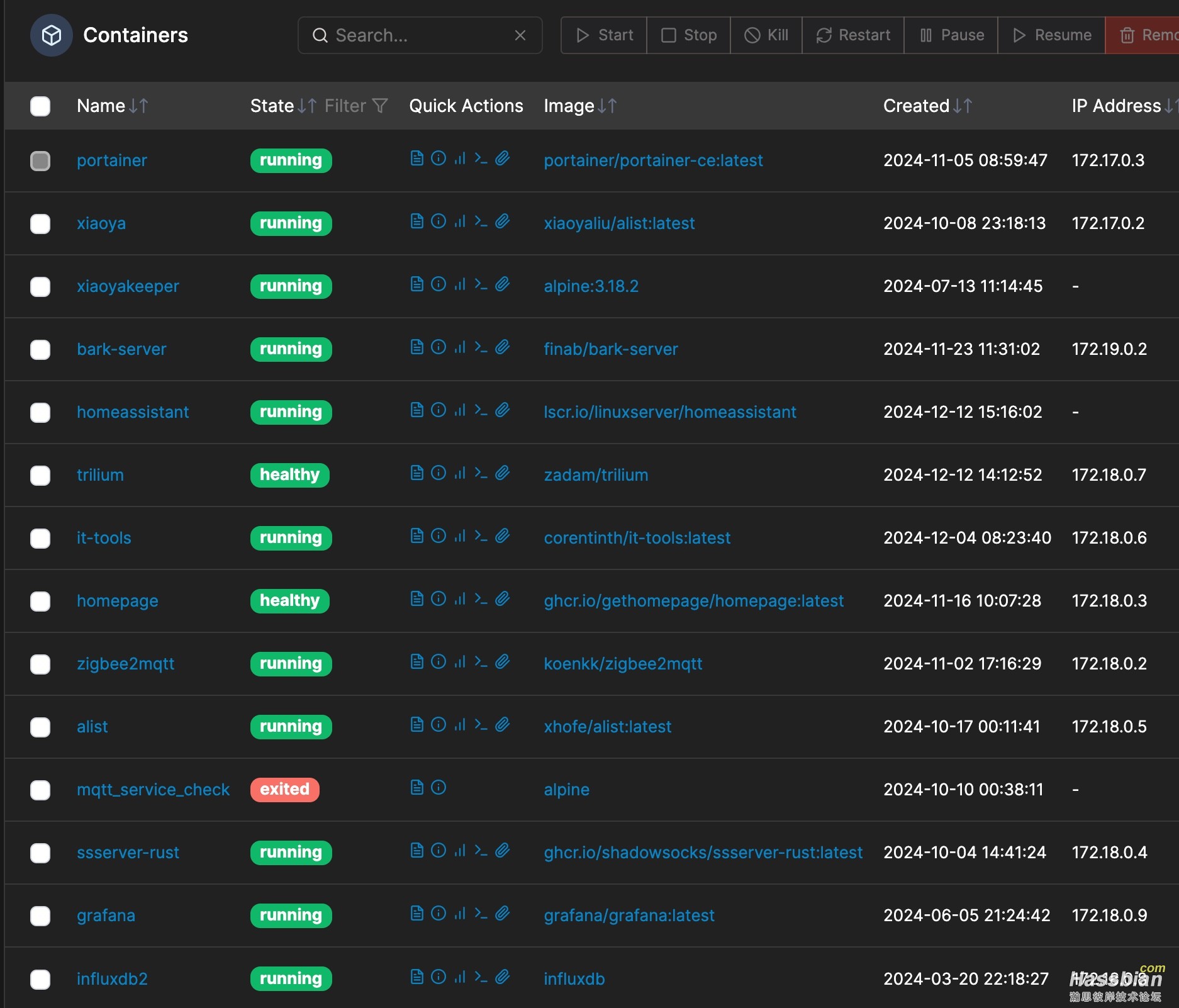
Task: Open the xiaoyaliu/alist:latest image link
Action: click(619, 223)
